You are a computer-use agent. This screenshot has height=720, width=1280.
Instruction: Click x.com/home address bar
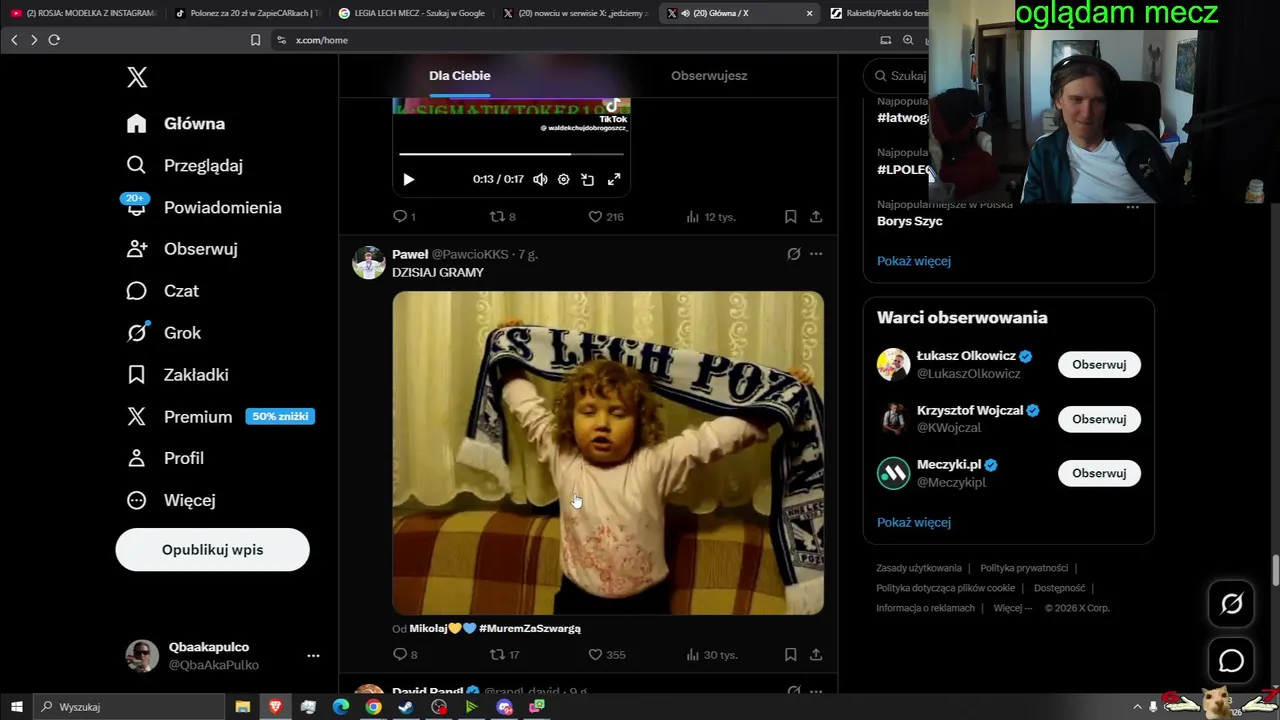point(570,40)
